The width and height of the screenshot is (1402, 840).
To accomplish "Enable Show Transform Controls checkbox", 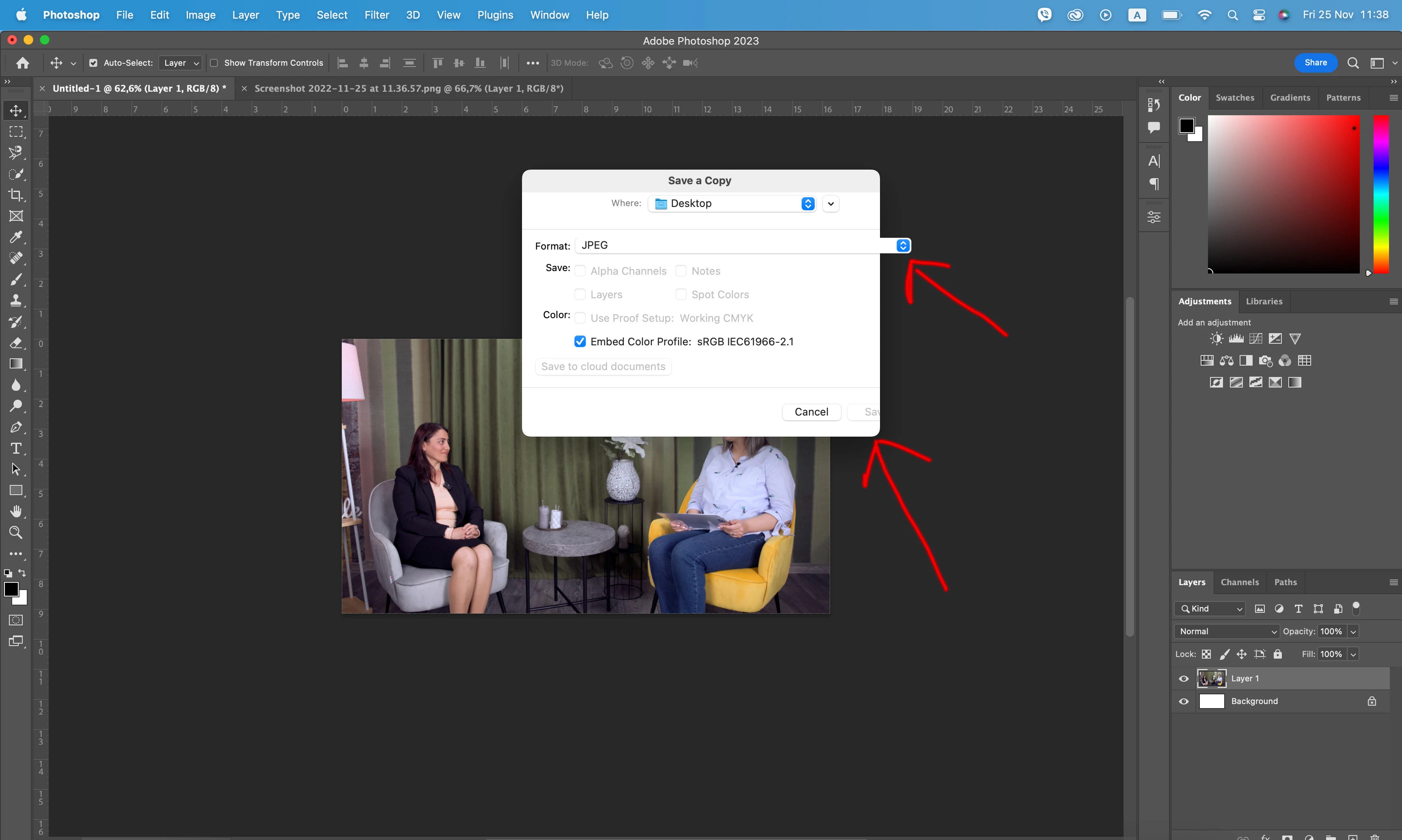I will pos(214,63).
